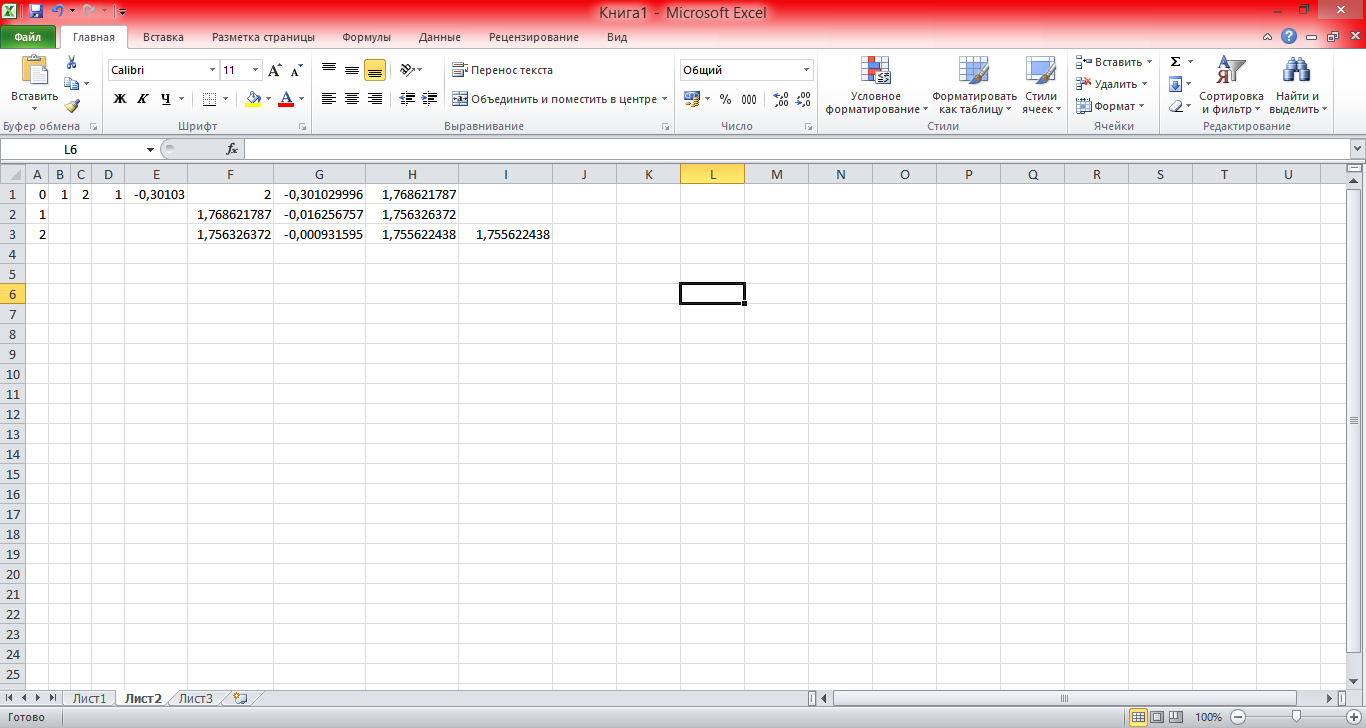Open the Формат cells dropdown
Image resolution: width=1366 pixels, height=728 pixels.
[x=1142, y=106]
